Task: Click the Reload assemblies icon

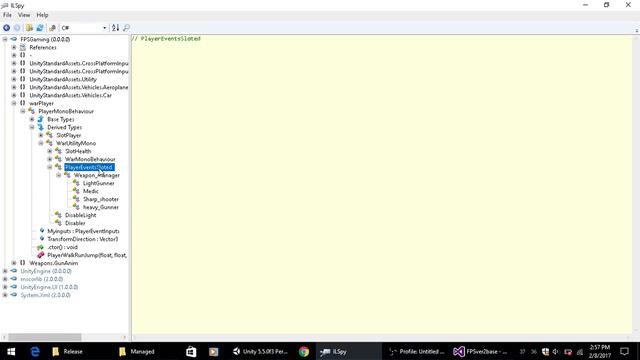Action: pyautogui.click(x=40, y=28)
